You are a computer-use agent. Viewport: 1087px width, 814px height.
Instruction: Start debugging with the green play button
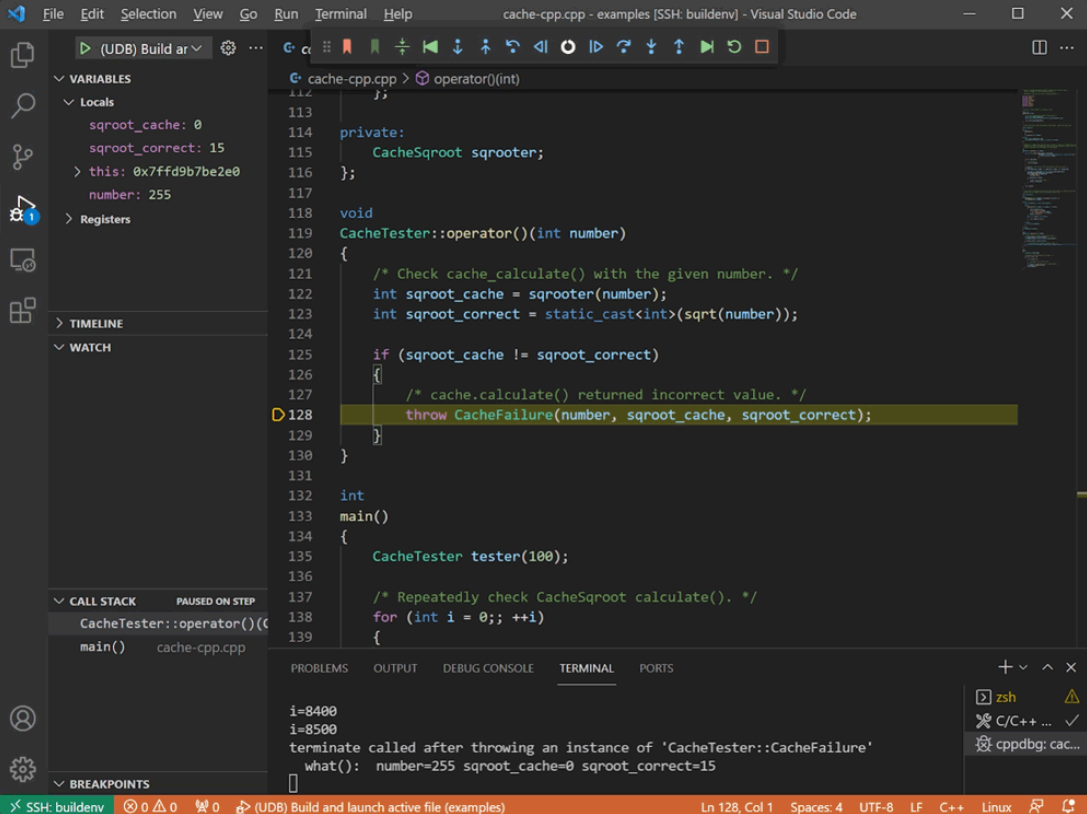pos(85,49)
